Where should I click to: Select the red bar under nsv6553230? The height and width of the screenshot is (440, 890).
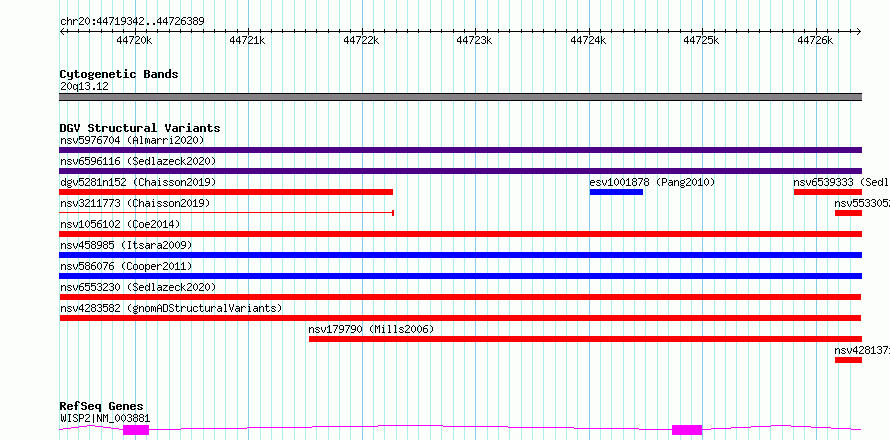460,297
